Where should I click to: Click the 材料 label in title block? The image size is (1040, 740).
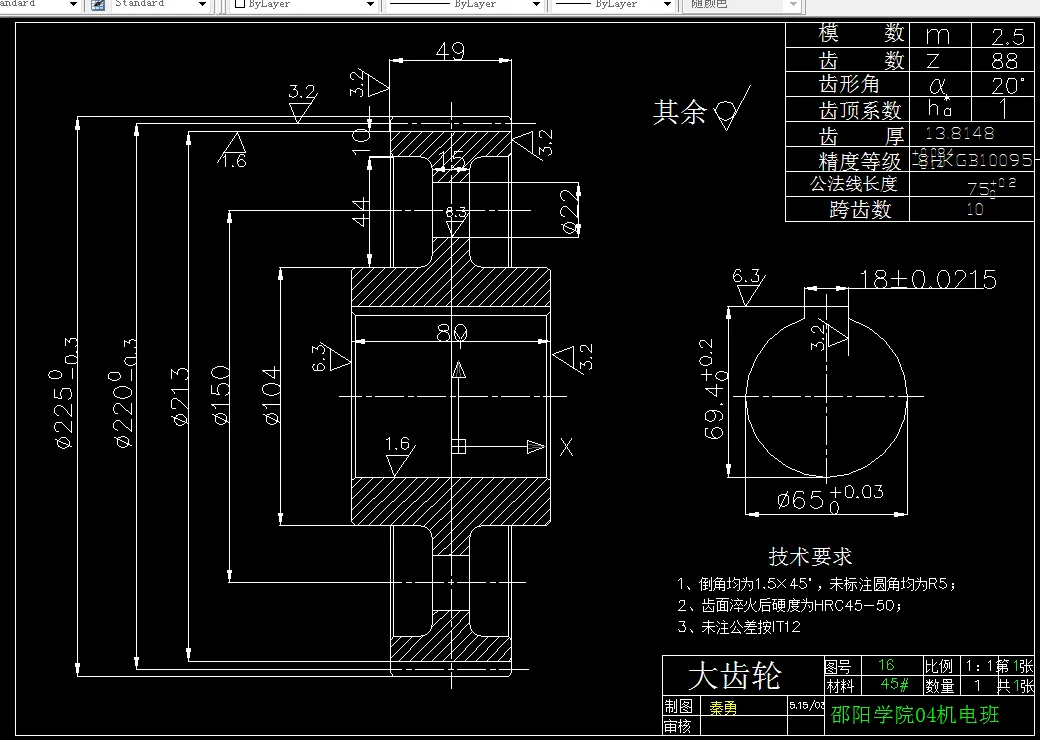(x=840, y=686)
